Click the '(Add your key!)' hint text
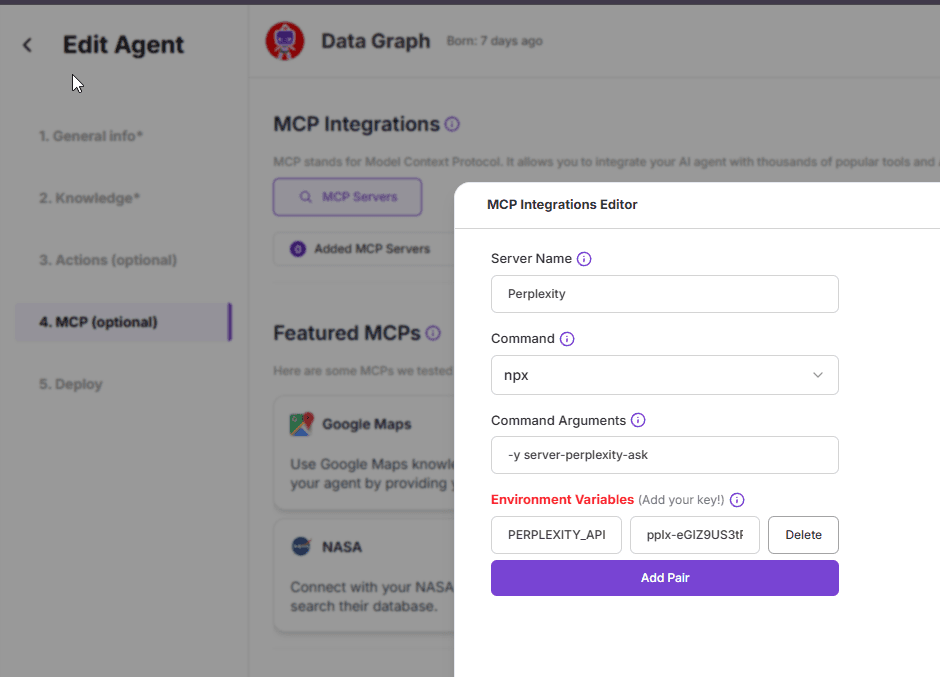 click(681, 500)
